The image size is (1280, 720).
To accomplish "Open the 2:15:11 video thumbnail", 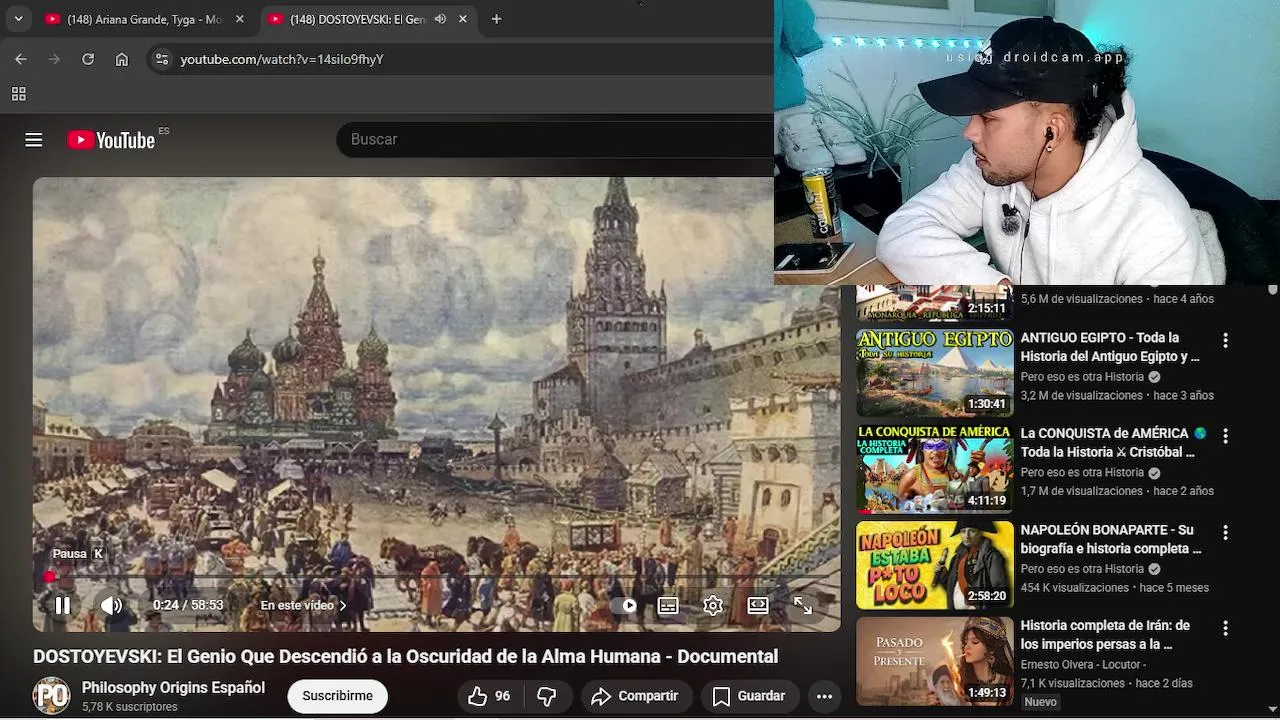I will [935, 303].
